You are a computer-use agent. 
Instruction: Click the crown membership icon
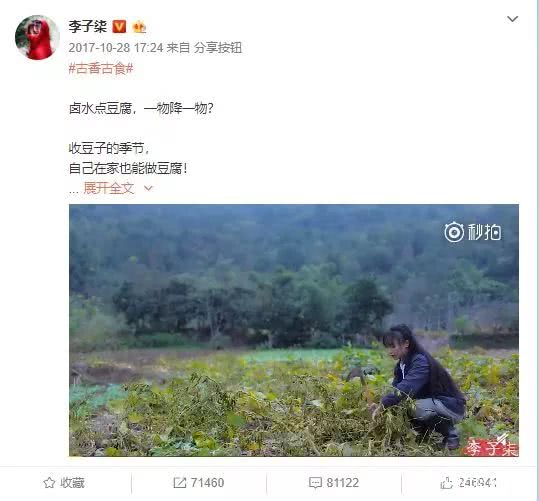click(x=139, y=27)
